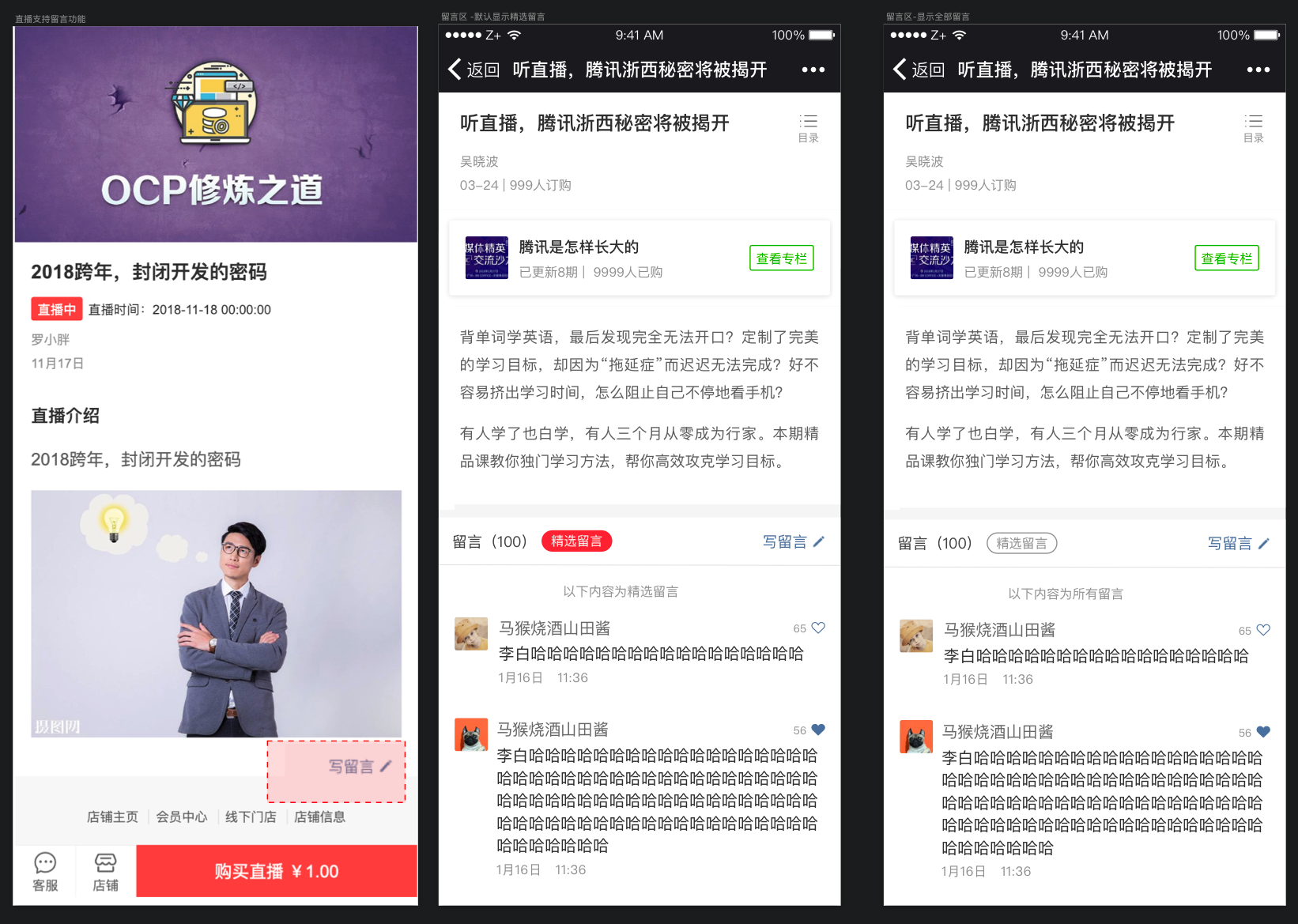The width and height of the screenshot is (1298, 924).
Task: Tap the 店铺 shop icon
Action: 105,871
